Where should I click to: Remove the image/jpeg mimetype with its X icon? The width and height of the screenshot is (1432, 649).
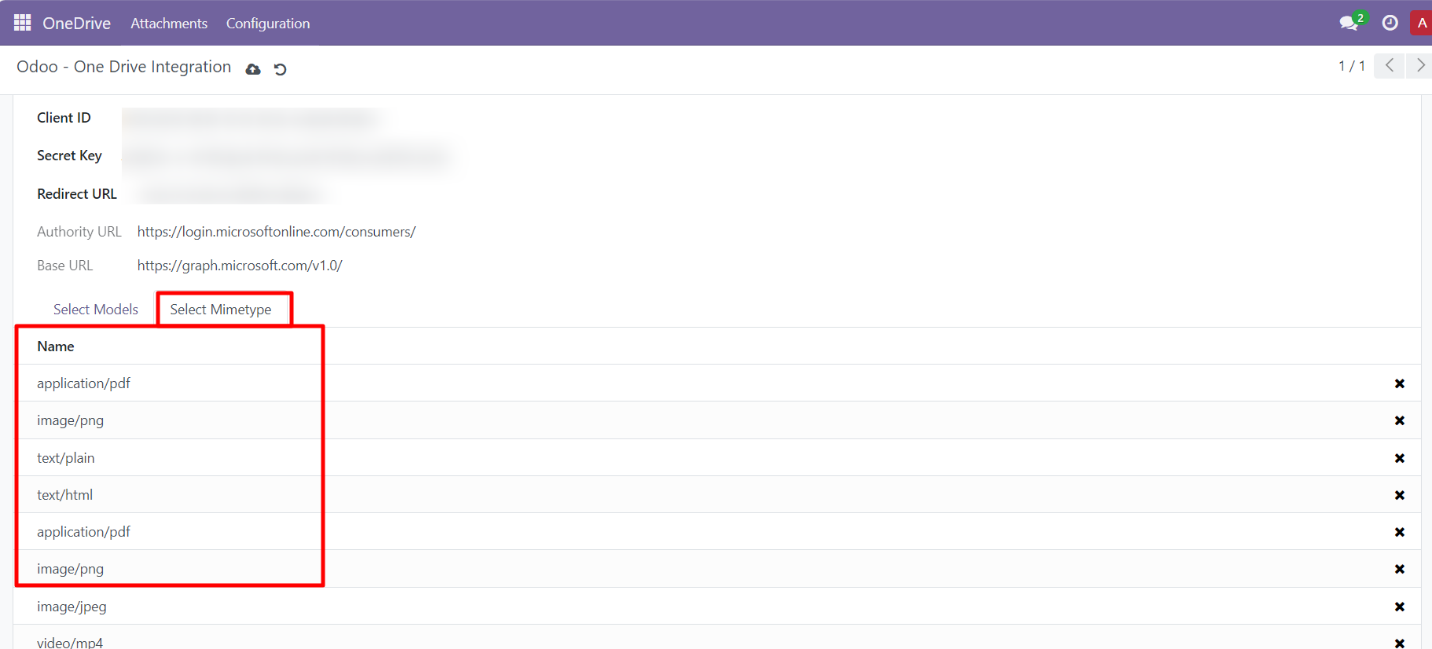1399,606
